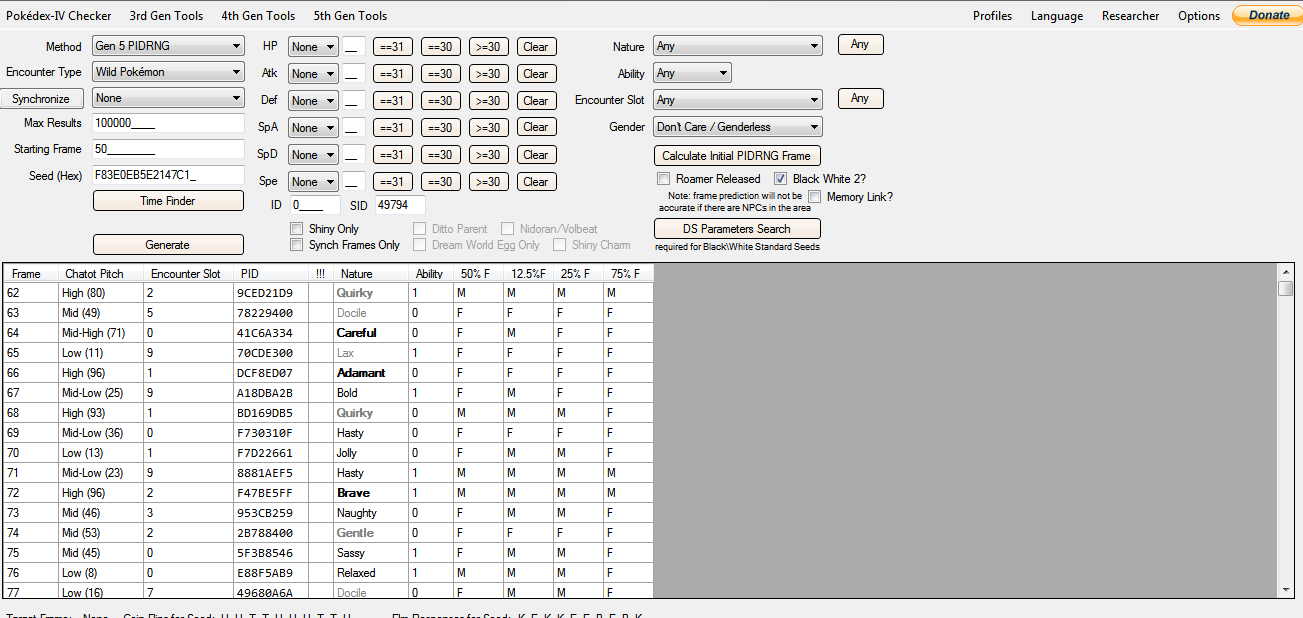Open the Time Finder
The width and height of the screenshot is (1303, 618).
pyautogui.click(x=168, y=201)
